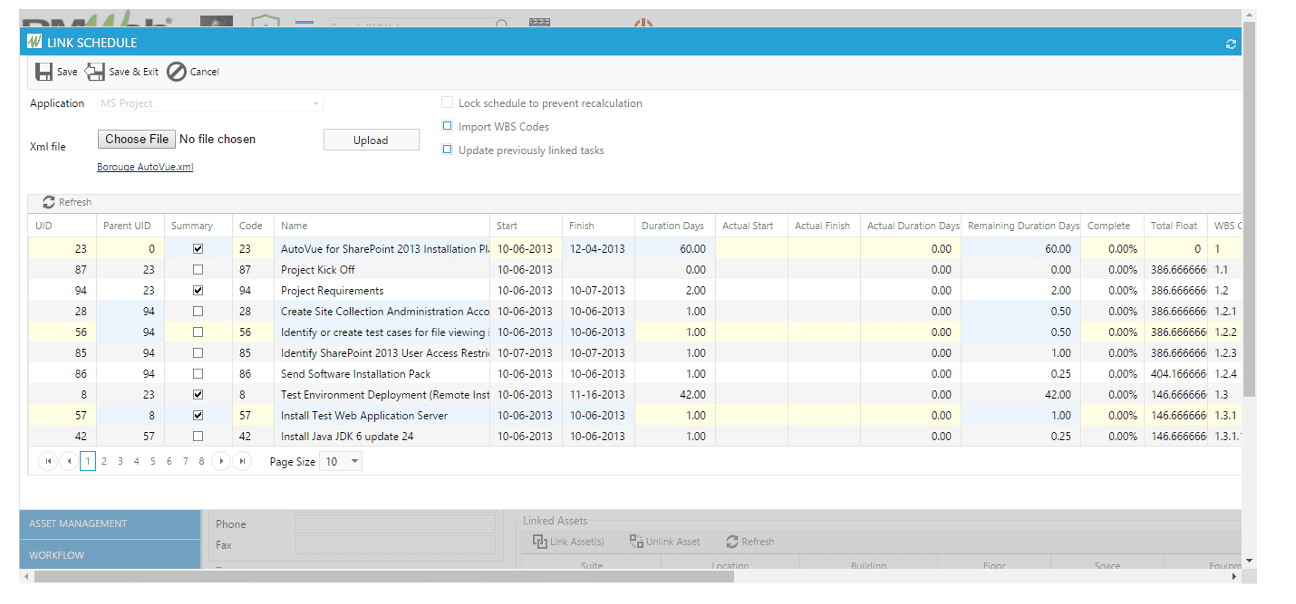Click the Choose File button
Viewport: 1296px width, 604px height.
pos(137,139)
